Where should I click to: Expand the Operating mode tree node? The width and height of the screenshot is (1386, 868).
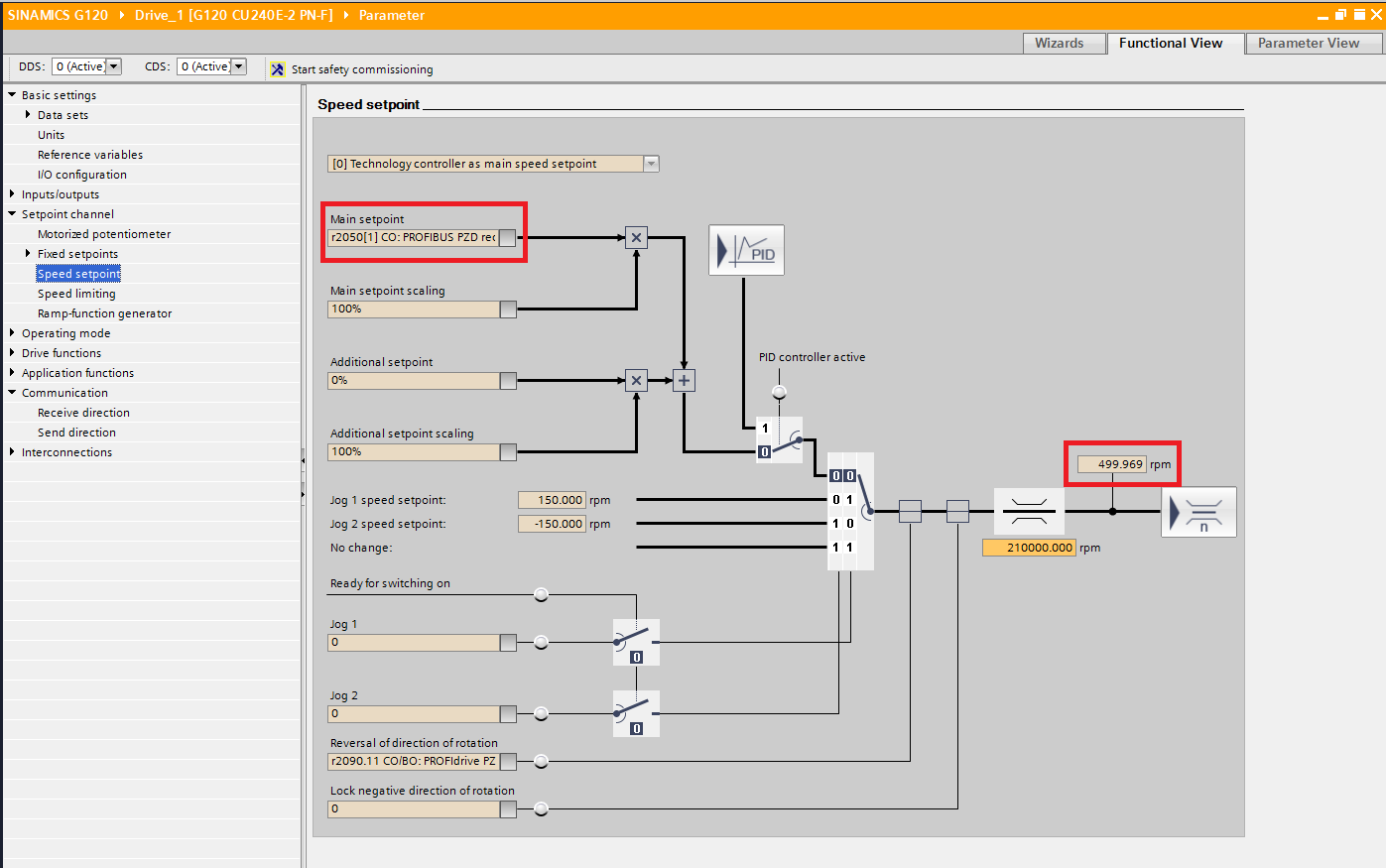coord(12,332)
